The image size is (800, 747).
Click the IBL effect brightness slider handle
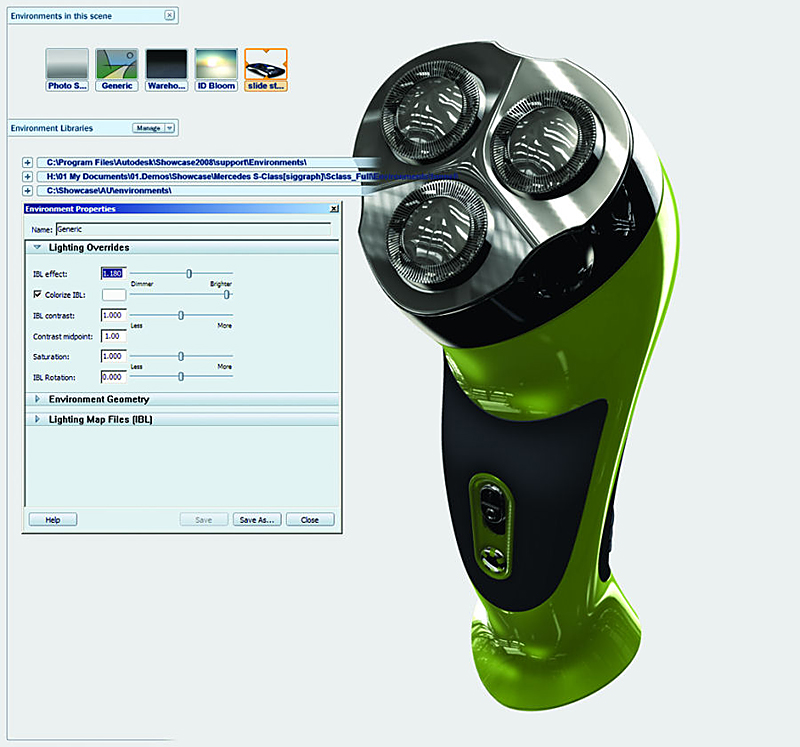pyautogui.click(x=189, y=273)
